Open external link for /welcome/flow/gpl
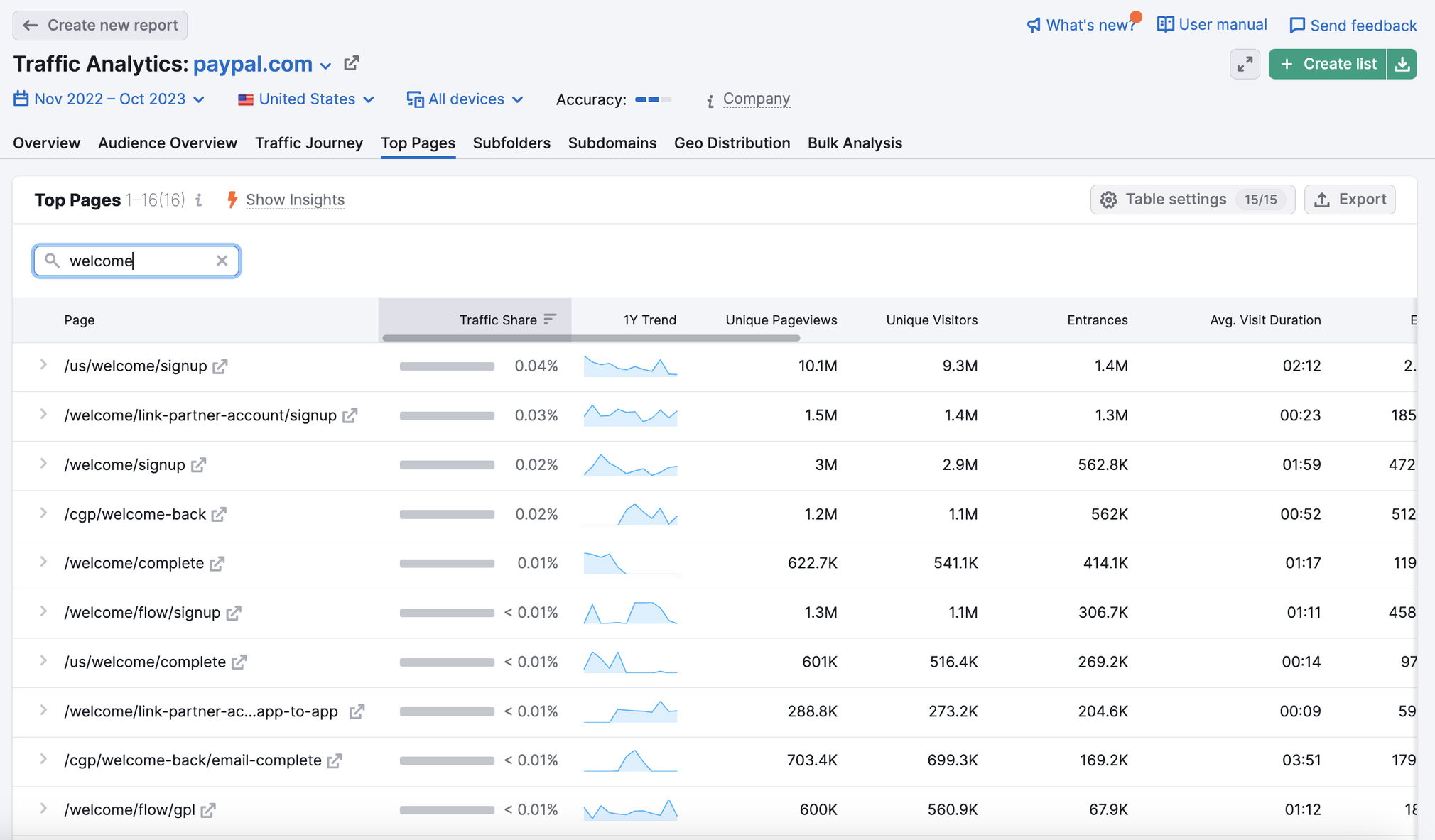The image size is (1435, 840). (x=207, y=810)
